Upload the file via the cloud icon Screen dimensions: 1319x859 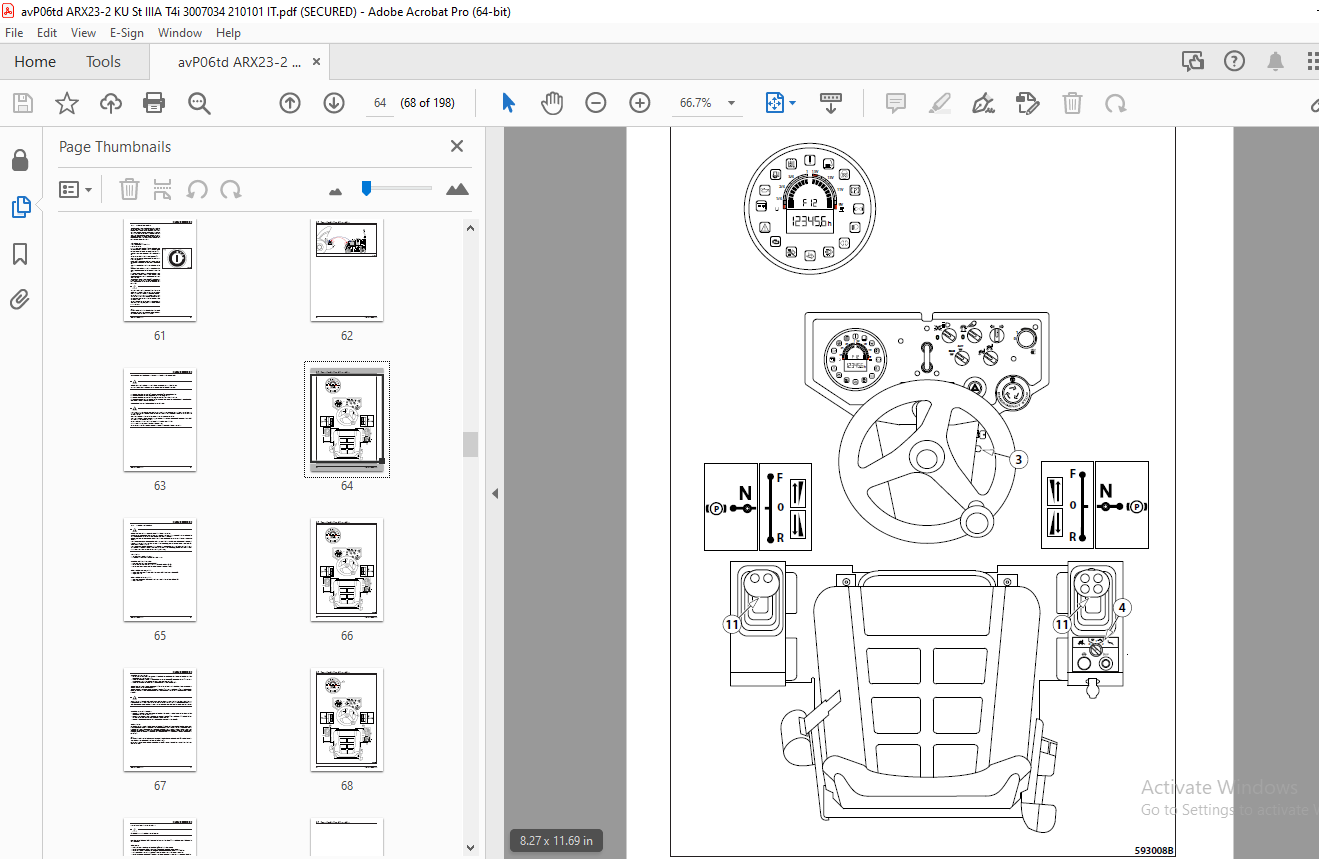(110, 103)
